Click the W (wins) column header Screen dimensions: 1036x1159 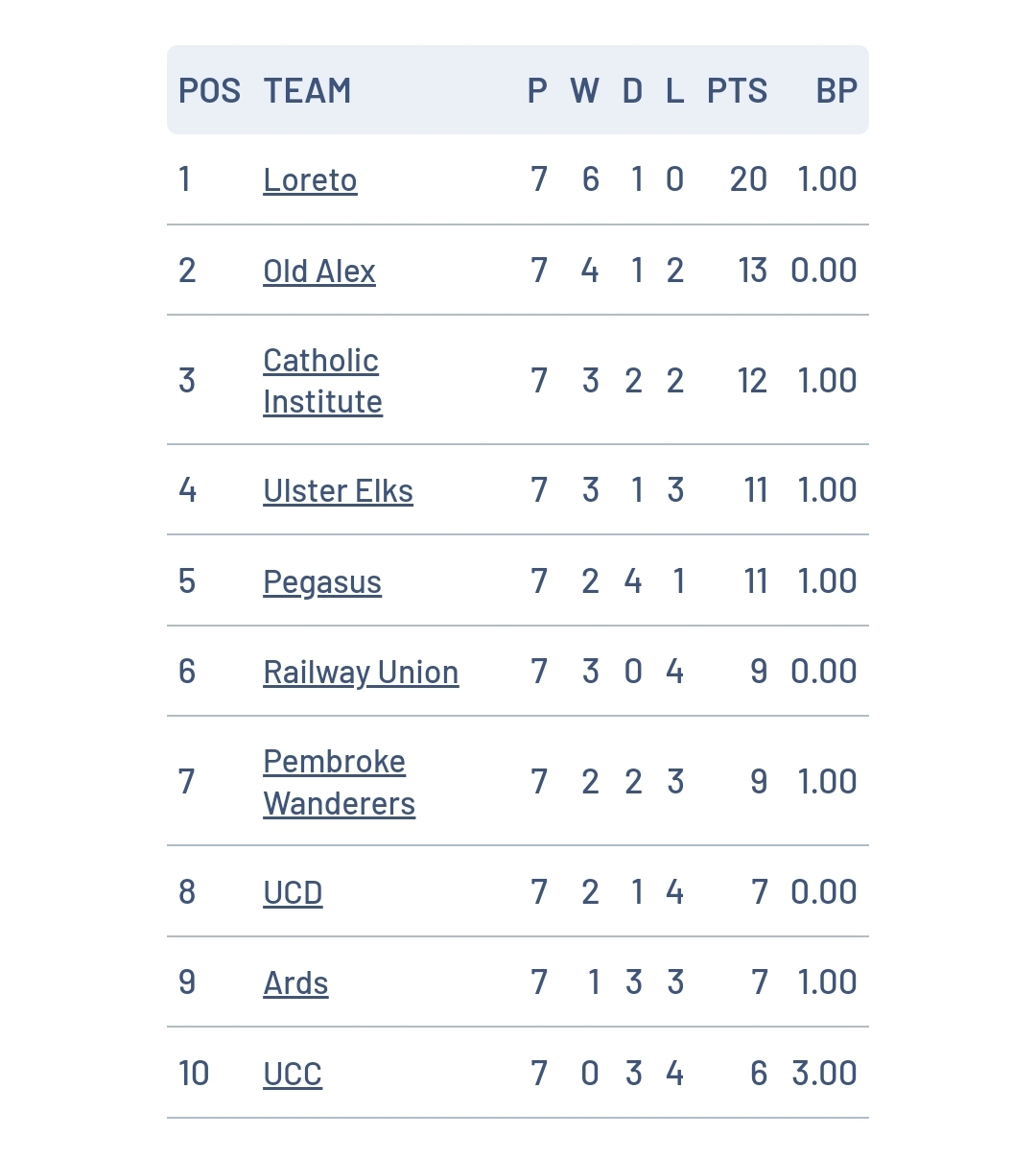click(585, 91)
